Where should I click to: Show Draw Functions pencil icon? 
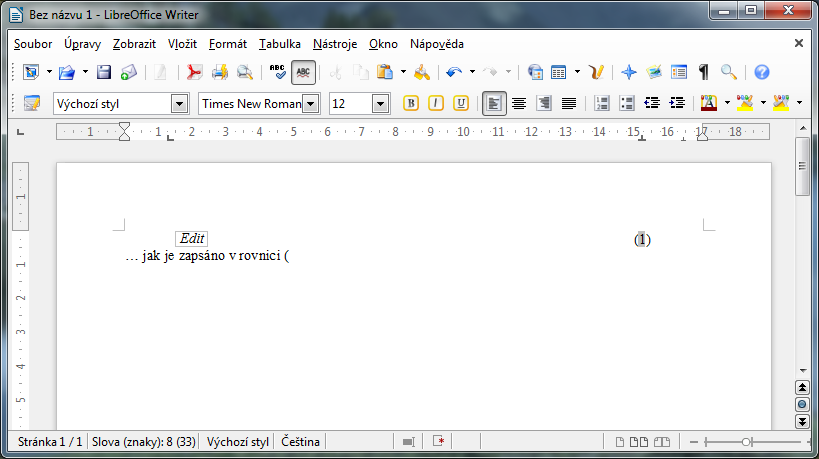[596, 72]
